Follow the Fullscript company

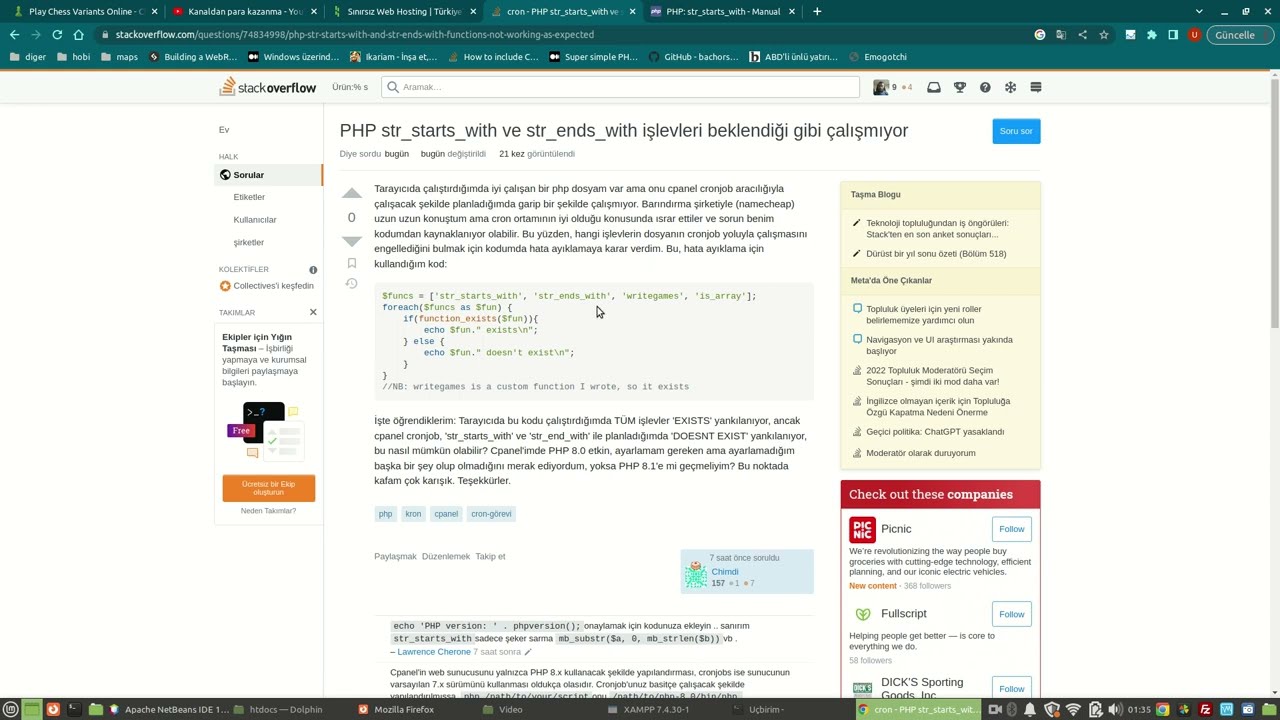[1011, 614]
